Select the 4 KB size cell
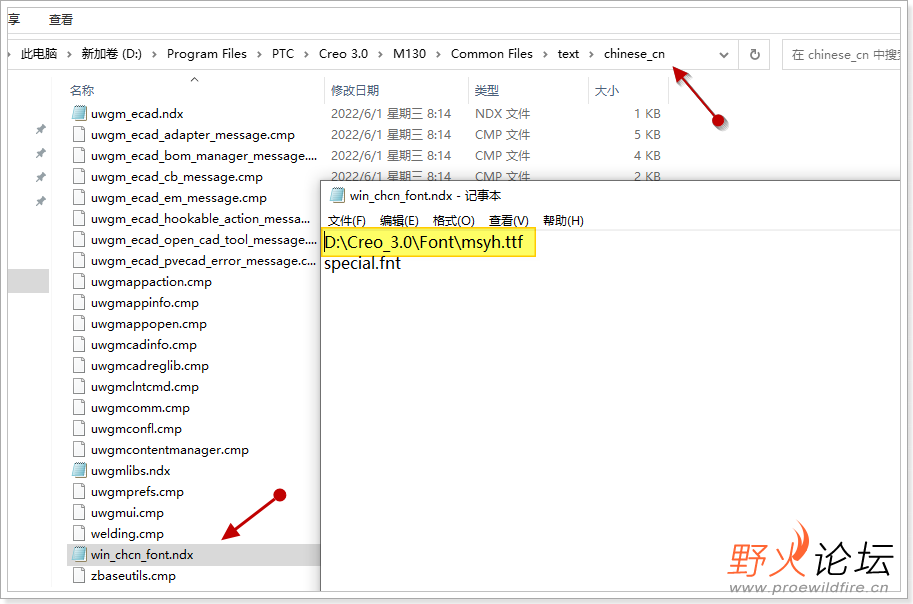 coord(647,156)
